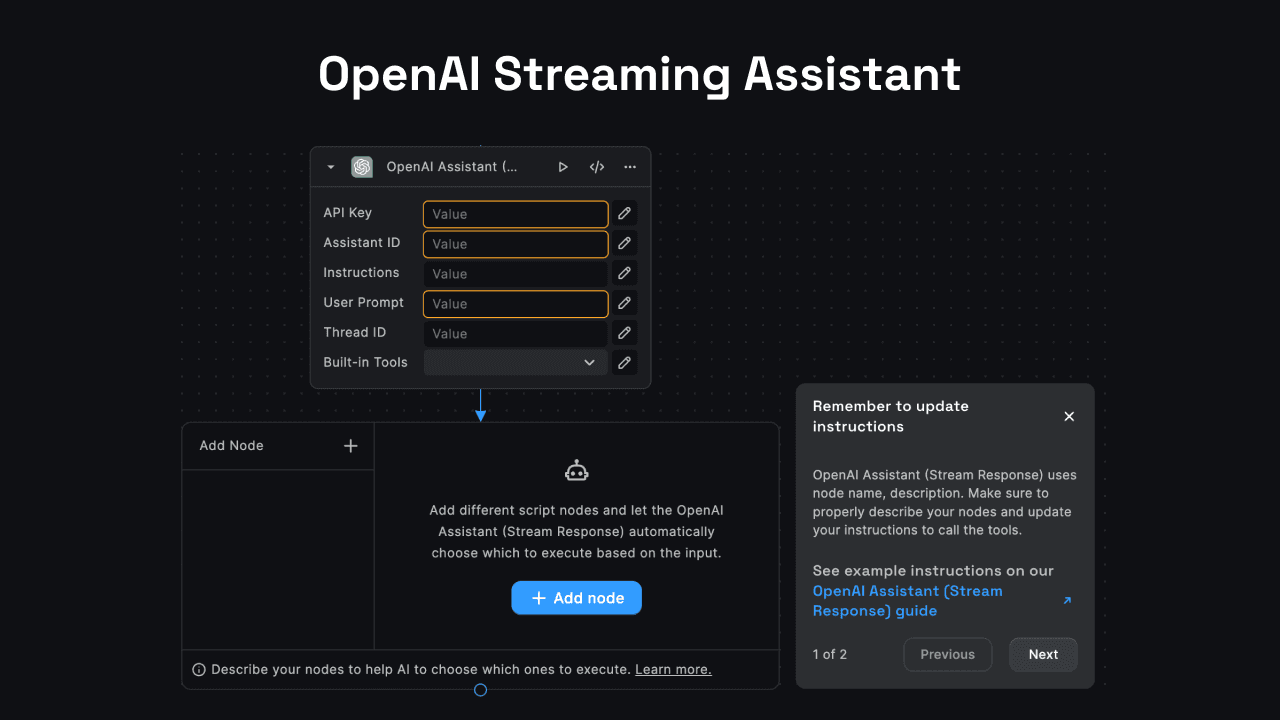The width and height of the screenshot is (1280, 720).
Task: Click the User Prompt value input field
Action: click(x=515, y=303)
